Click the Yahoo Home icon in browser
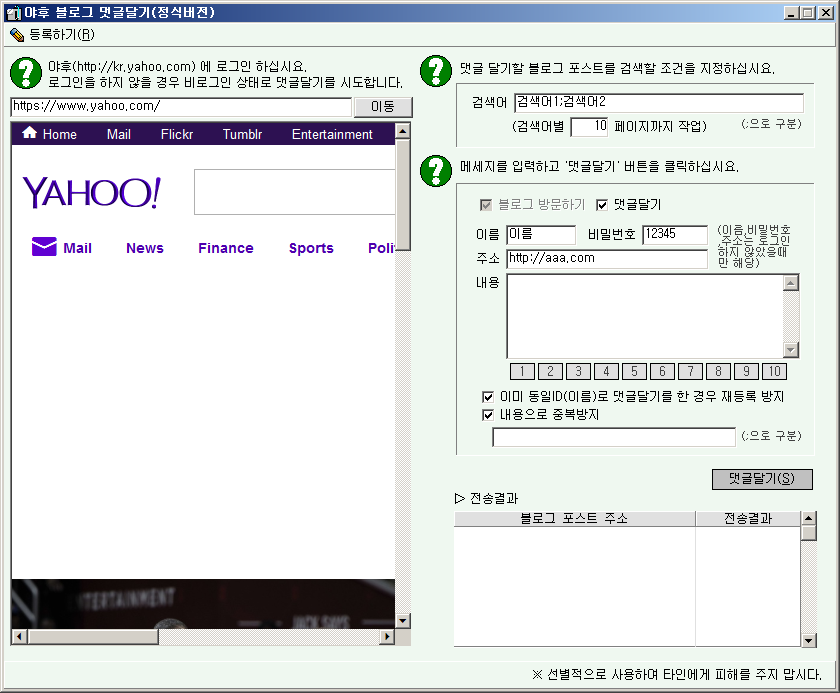The width and height of the screenshot is (840, 693). coord(29,134)
